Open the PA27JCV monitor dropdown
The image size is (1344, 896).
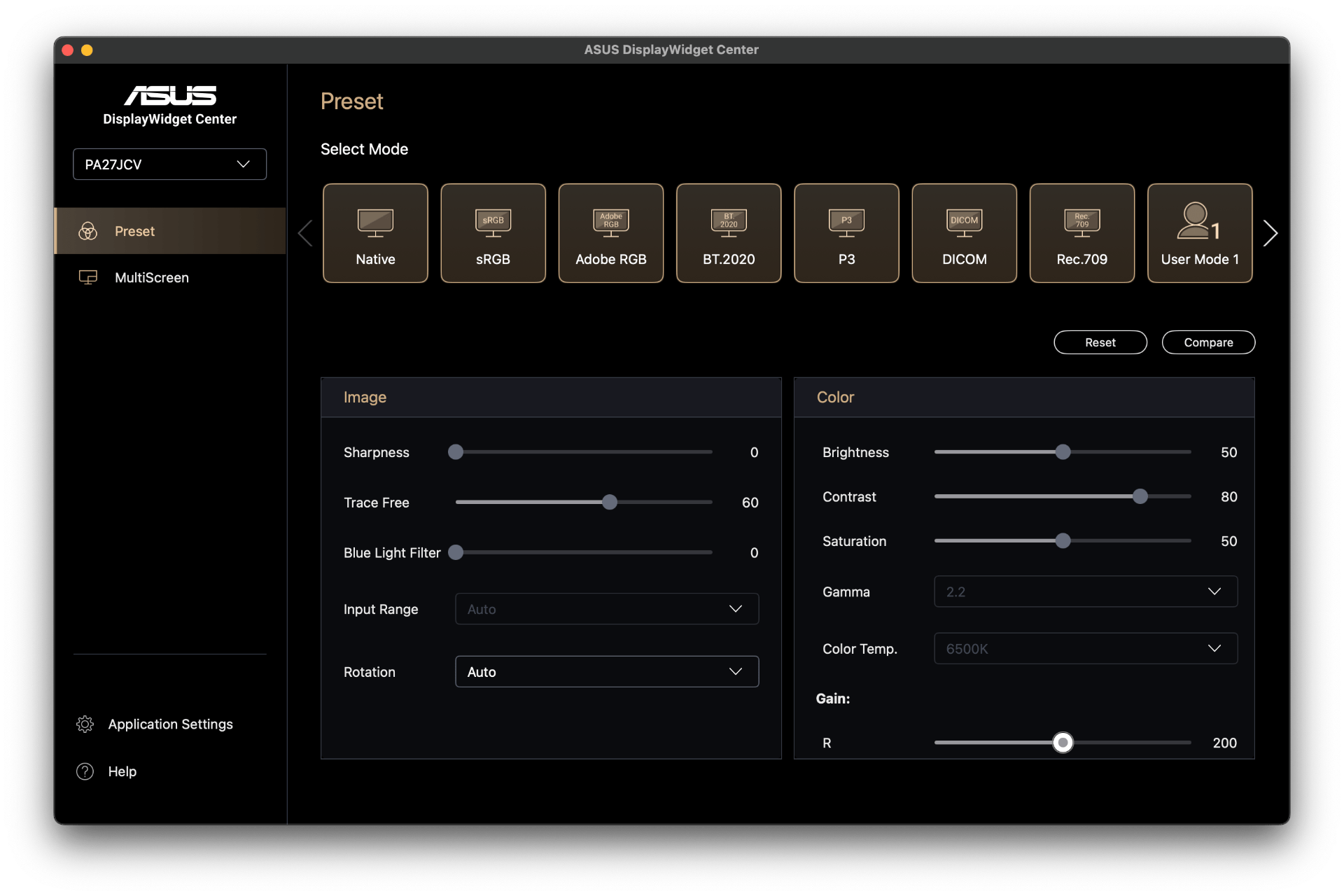point(169,164)
